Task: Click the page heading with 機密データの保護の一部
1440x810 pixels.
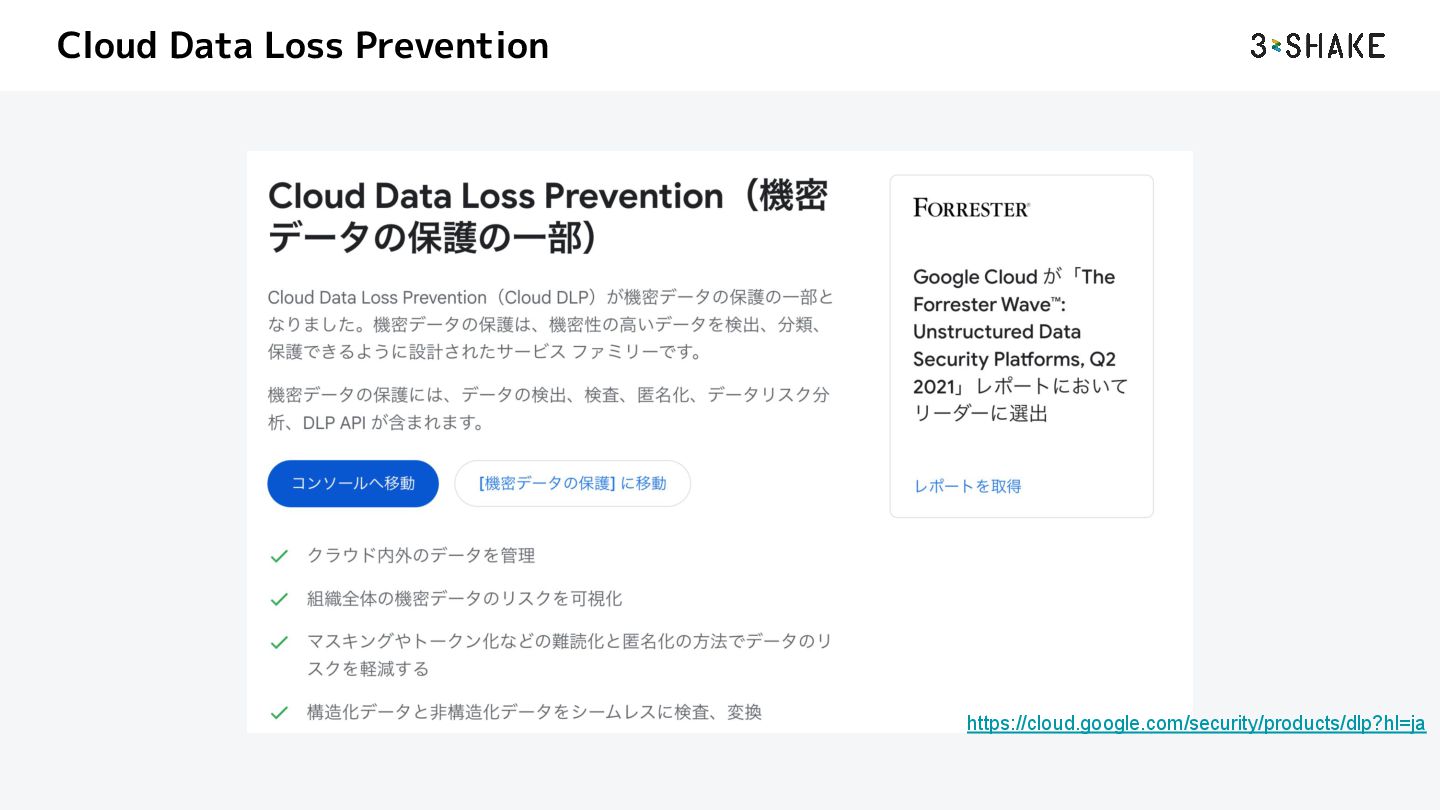Action: click(548, 216)
